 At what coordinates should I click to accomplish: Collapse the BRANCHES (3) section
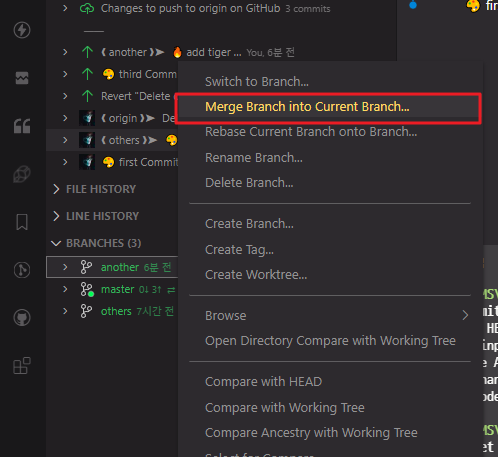tap(56, 243)
